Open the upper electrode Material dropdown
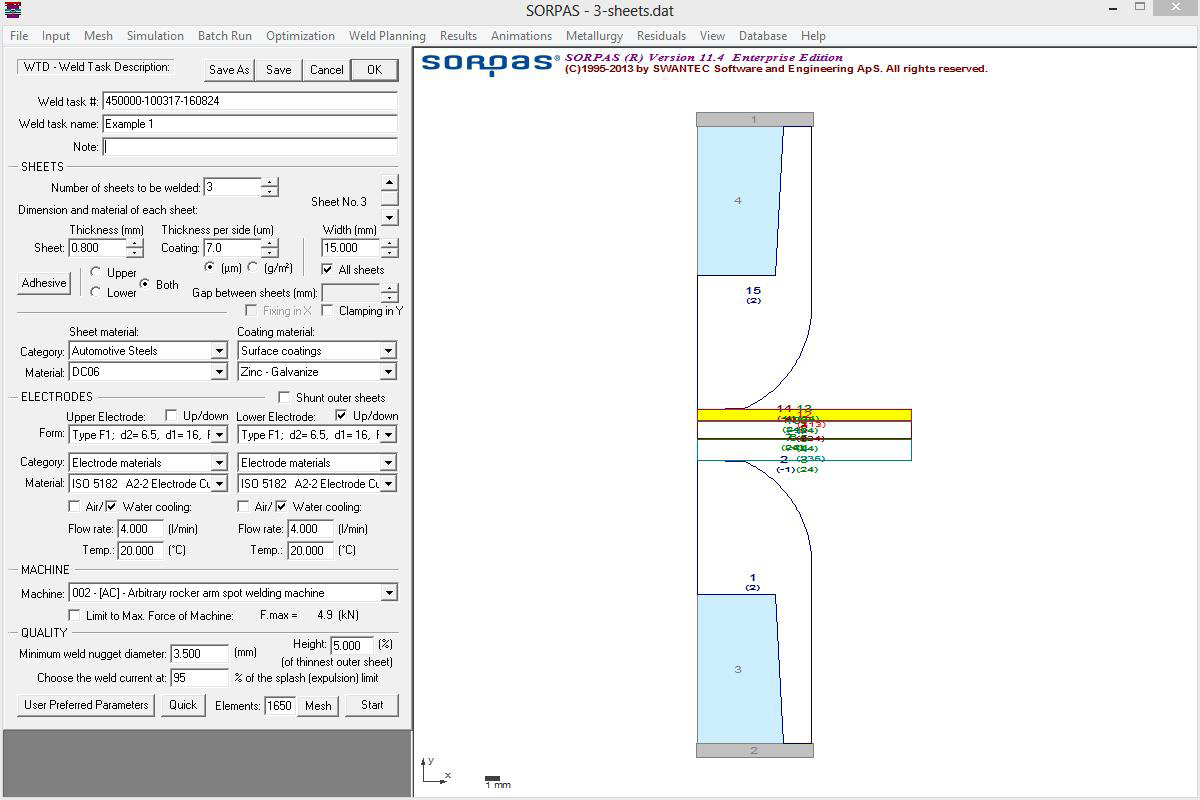The height and width of the screenshot is (800, 1200). point(219,484)
